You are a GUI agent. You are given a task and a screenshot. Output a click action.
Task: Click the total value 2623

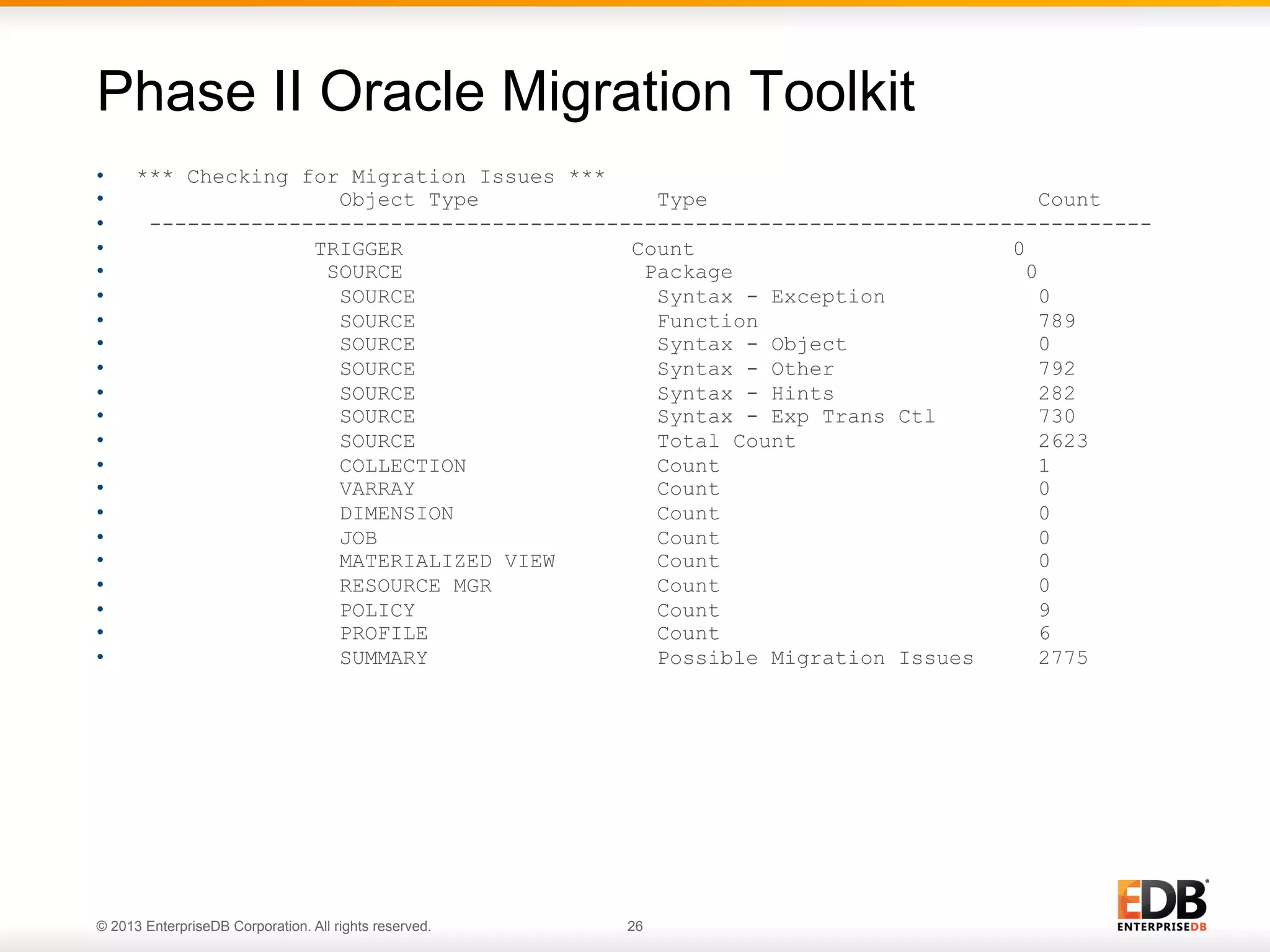tap(1063, 441)
